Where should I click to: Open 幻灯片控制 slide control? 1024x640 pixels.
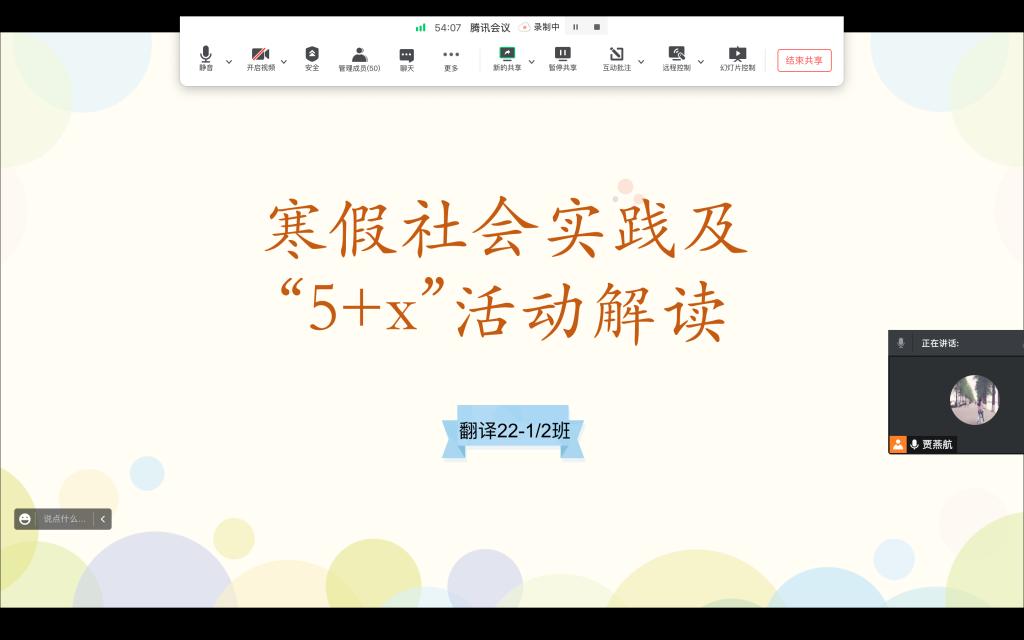tap(737, 58)
